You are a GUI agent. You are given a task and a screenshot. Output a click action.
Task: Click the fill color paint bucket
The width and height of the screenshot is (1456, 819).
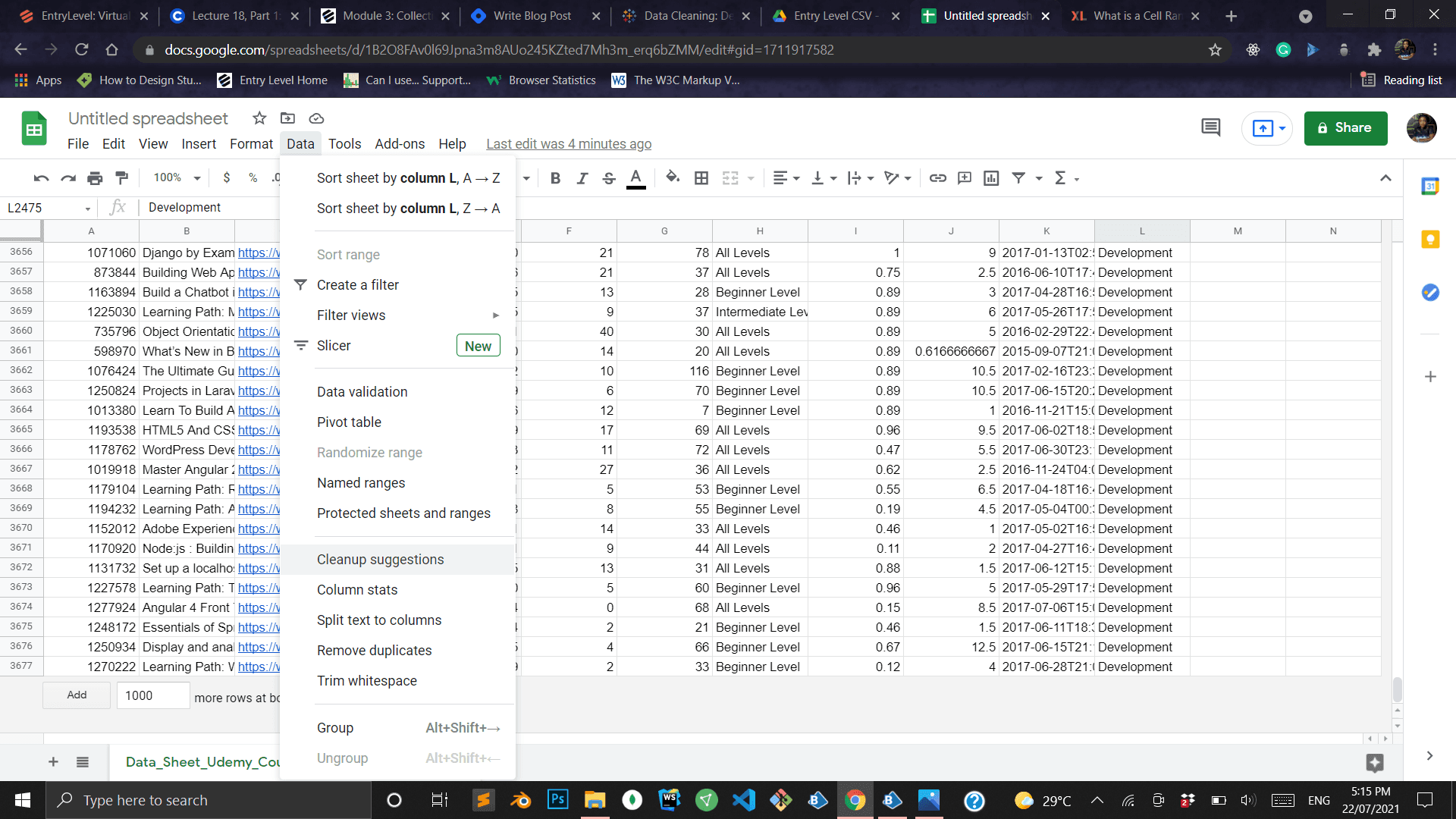pos(672,177)
